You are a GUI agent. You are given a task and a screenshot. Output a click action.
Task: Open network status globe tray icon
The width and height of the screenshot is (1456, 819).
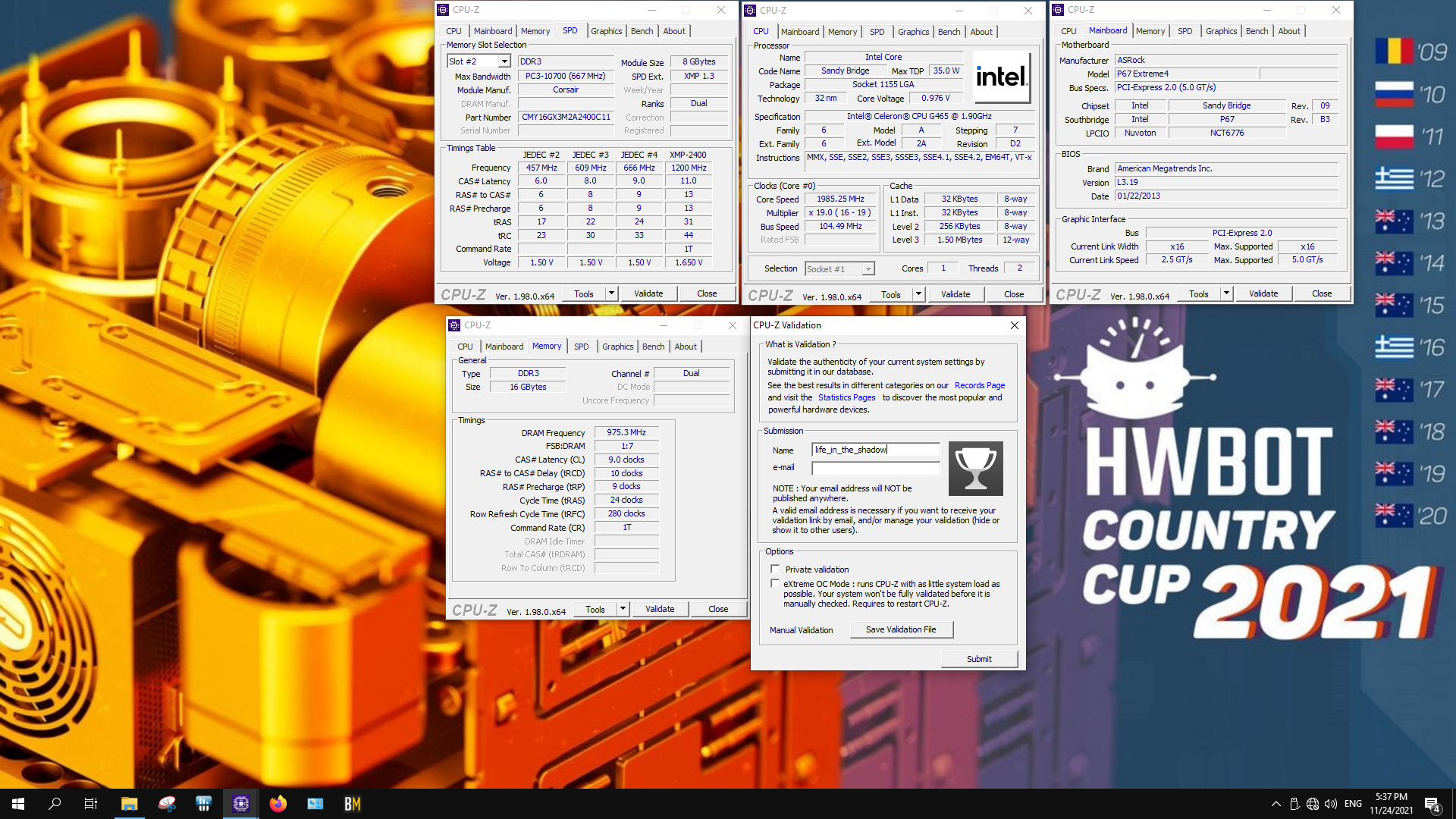click(1313, 804)
